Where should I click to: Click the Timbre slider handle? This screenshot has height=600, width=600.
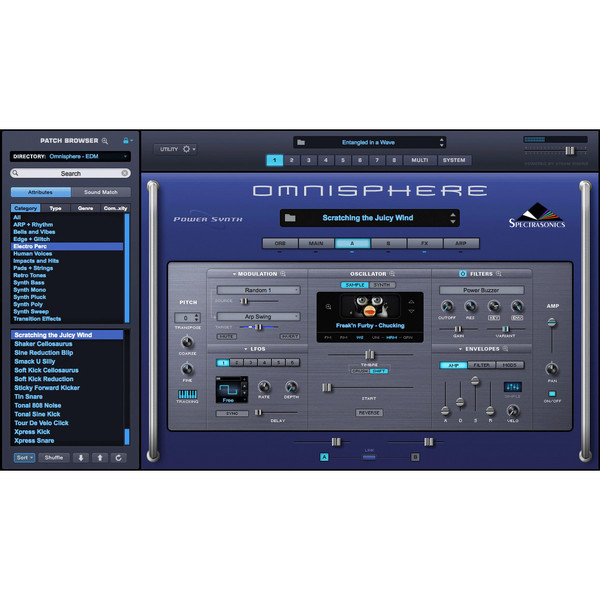tap(369, 355)
